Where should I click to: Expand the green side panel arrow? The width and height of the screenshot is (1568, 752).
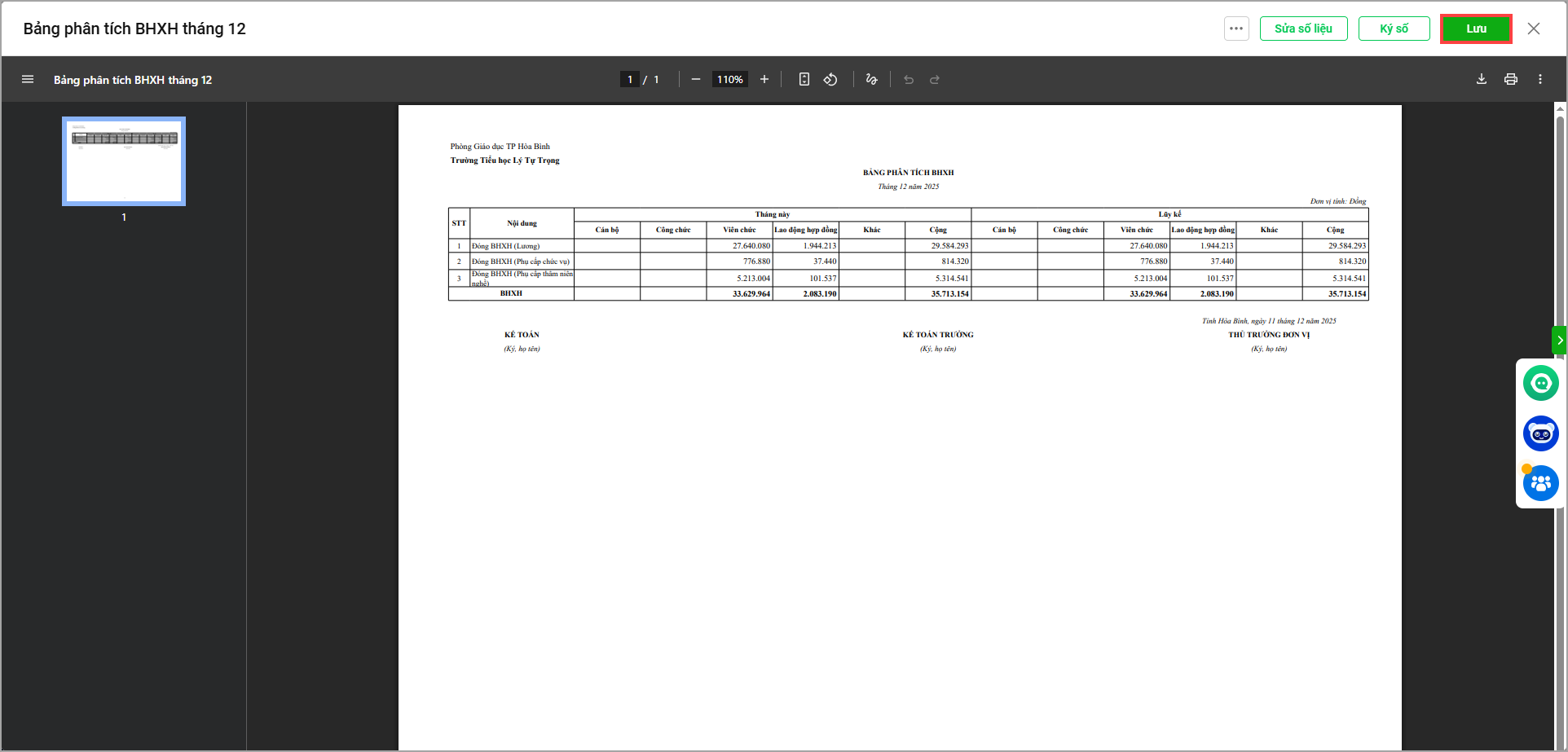tap(1560, 340)
